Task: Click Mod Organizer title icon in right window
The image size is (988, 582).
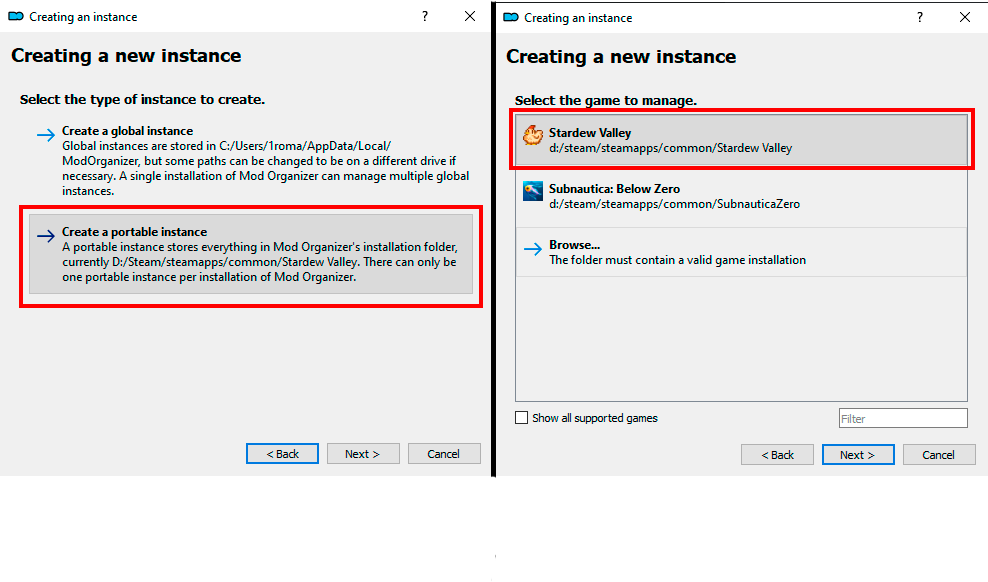Action: [x=511, y=18]
